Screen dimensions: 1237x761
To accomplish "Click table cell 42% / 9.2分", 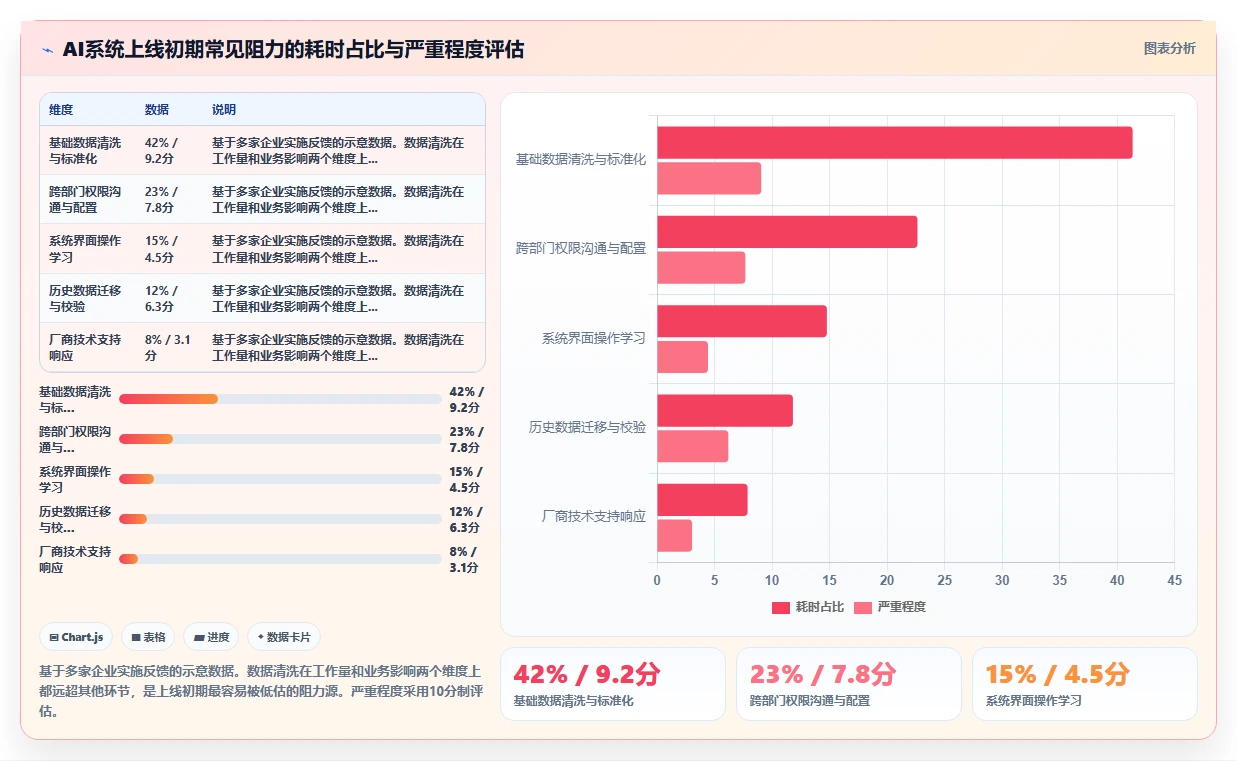I will click(x=161, y=150).
